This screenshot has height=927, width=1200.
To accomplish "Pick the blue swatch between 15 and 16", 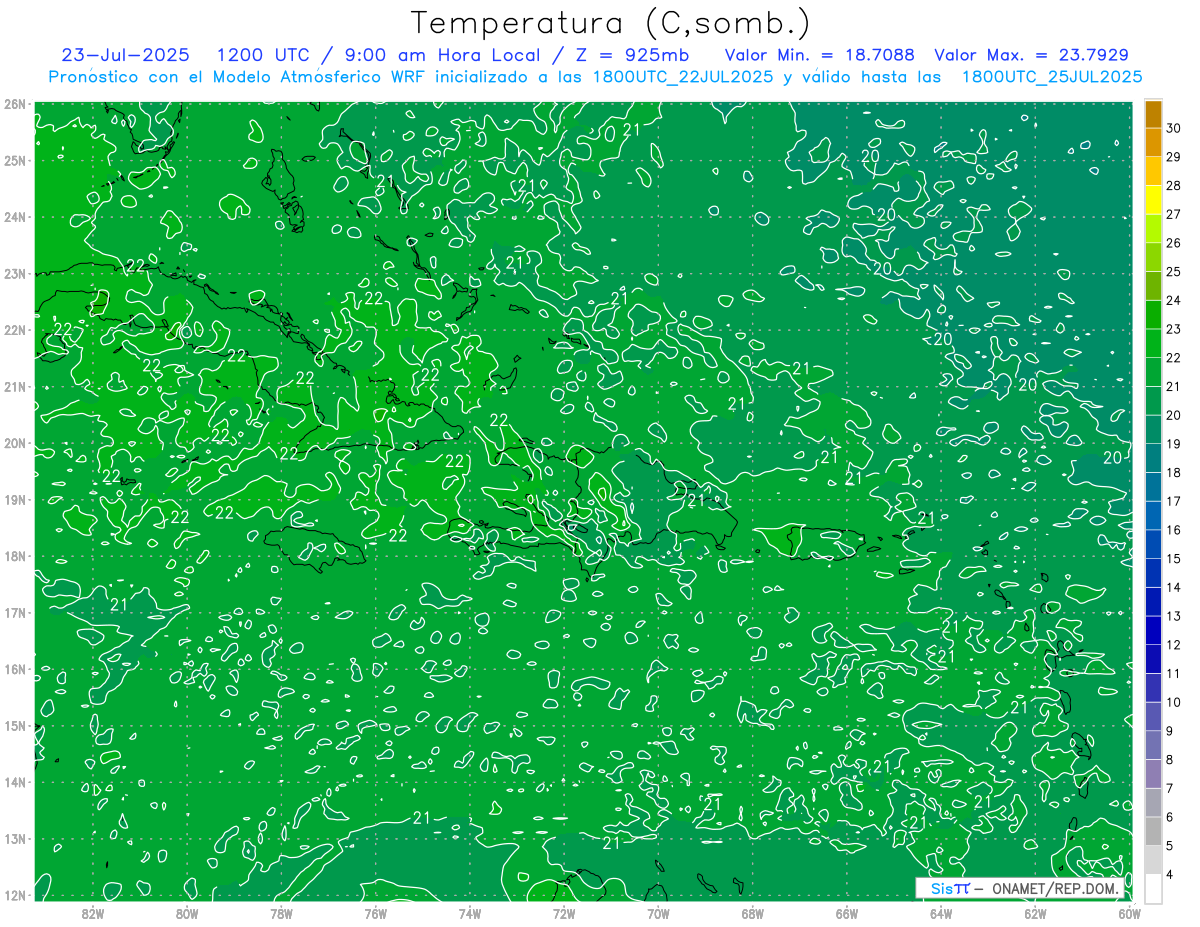I will 1153,544.
